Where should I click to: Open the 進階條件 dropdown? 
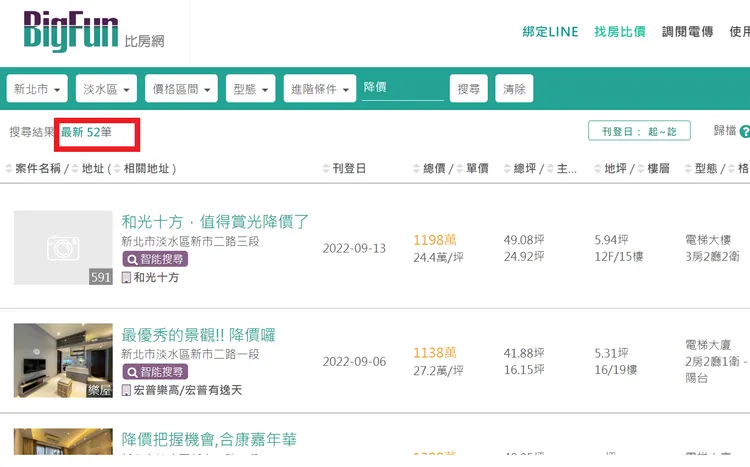[320, 89]
